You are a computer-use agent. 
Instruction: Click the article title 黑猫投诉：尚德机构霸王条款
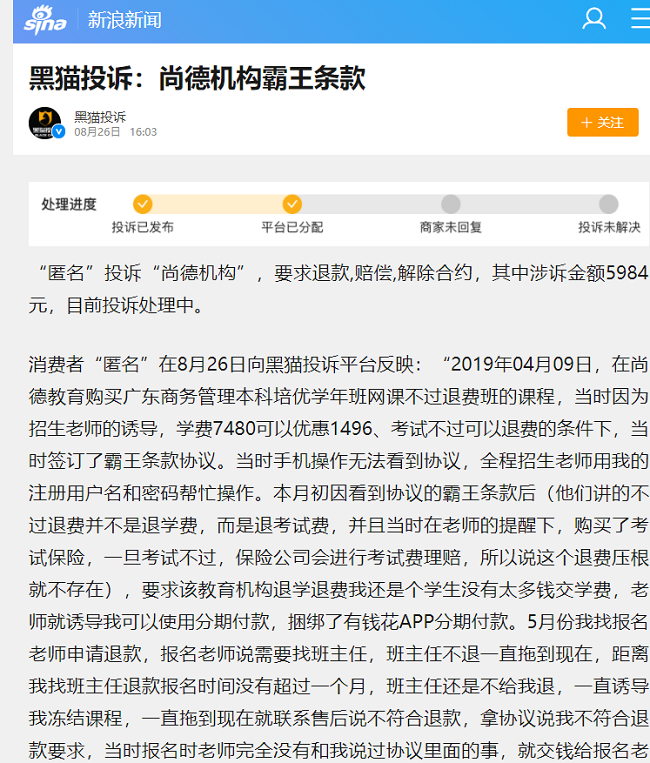(198, 78)
